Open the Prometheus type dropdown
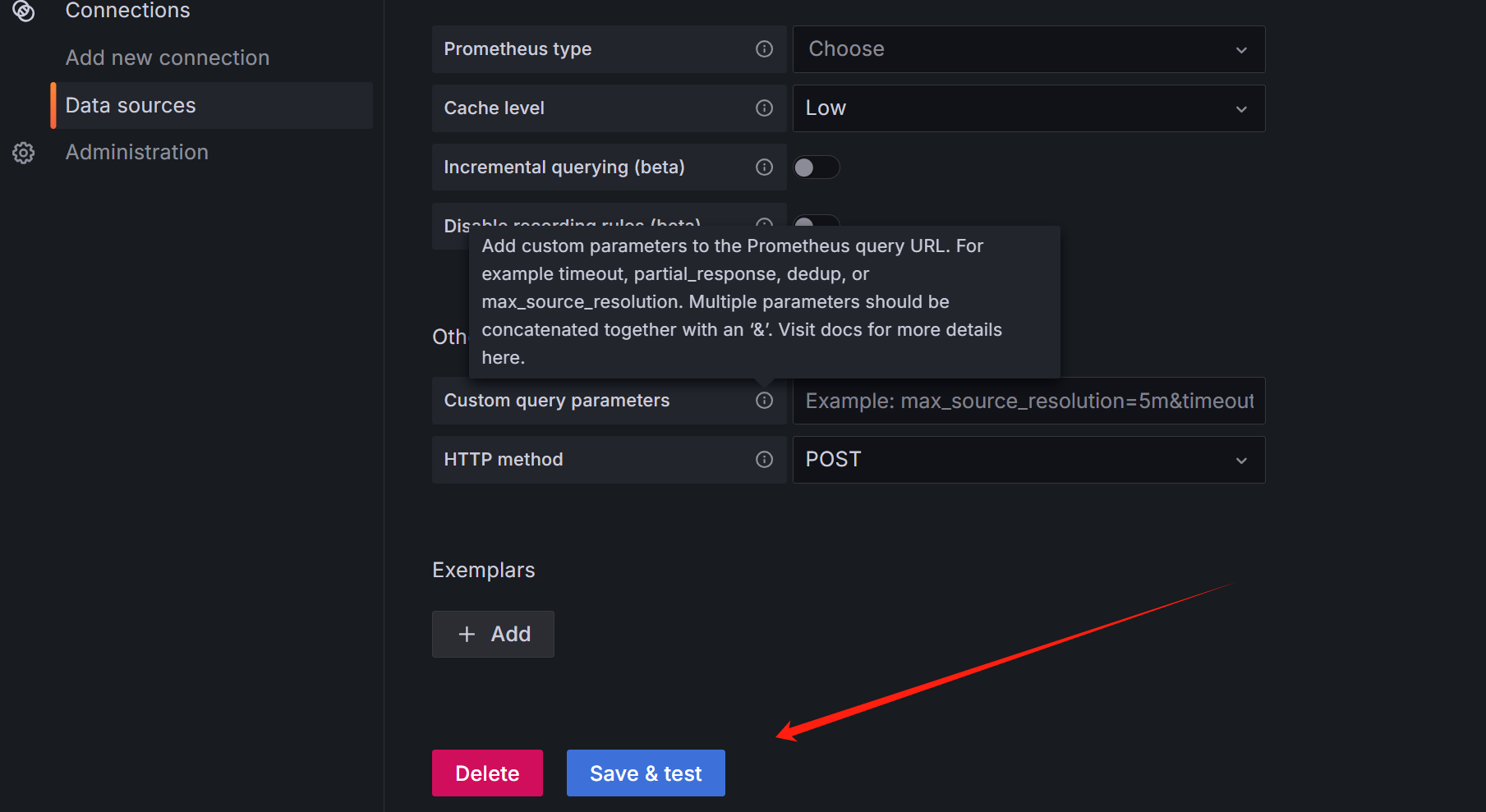Image resolution: width=1486 pixels, height=812 pixels. [1028, 49]
